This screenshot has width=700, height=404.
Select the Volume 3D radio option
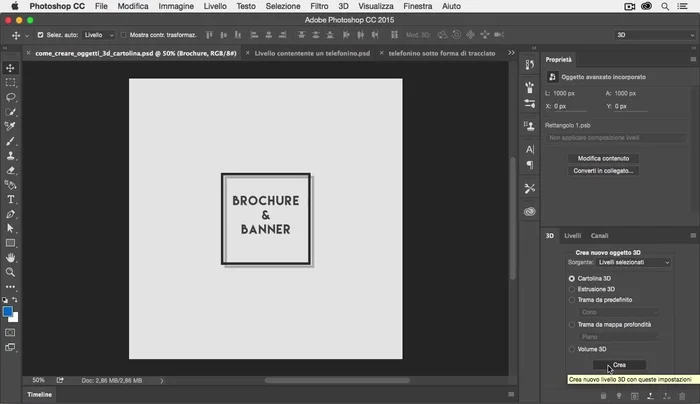572,349
